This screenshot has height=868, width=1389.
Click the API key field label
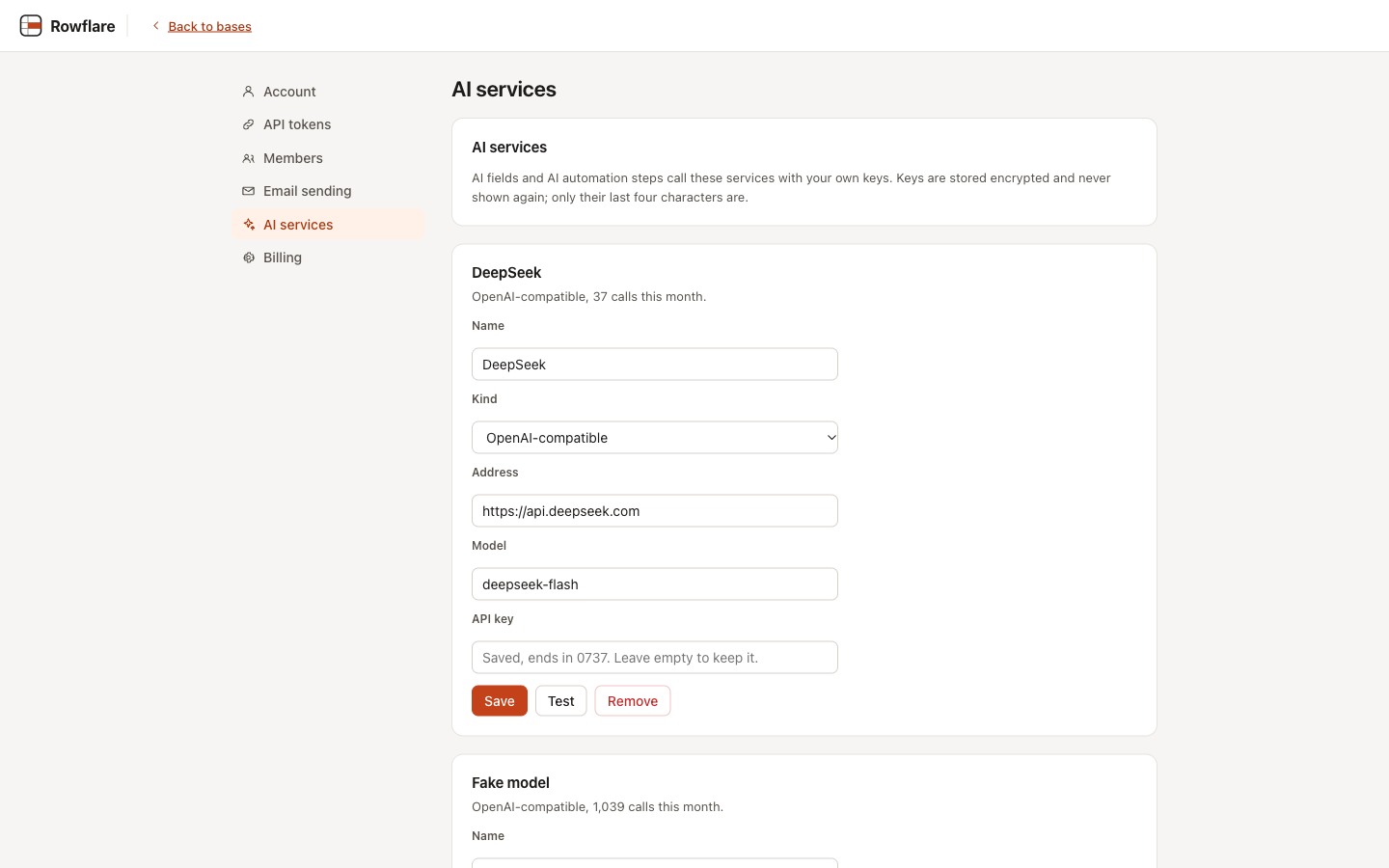pyautogui.click(x=493, y=619)
